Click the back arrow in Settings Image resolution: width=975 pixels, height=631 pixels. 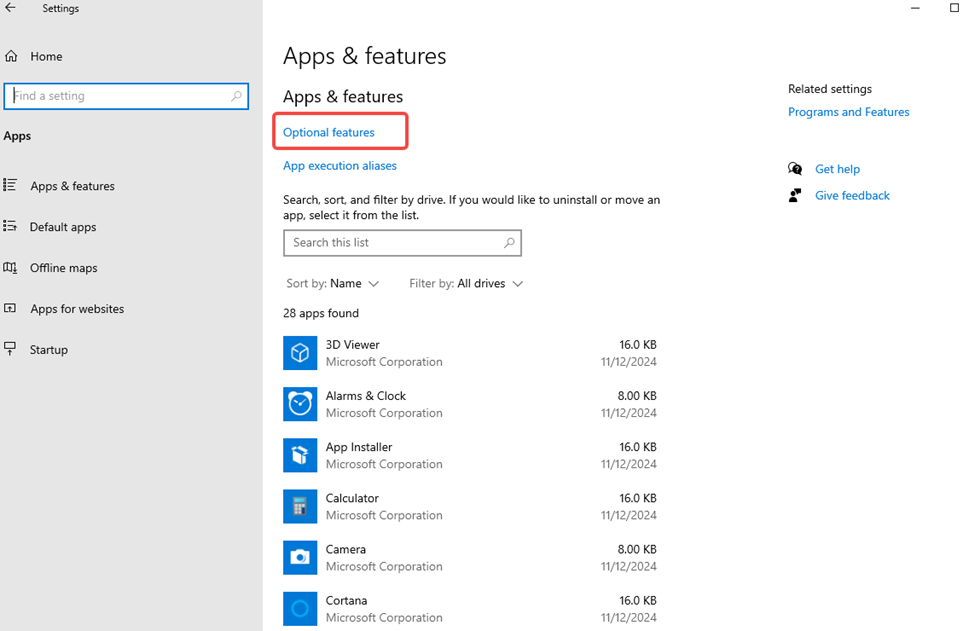(x=11, y=8)
